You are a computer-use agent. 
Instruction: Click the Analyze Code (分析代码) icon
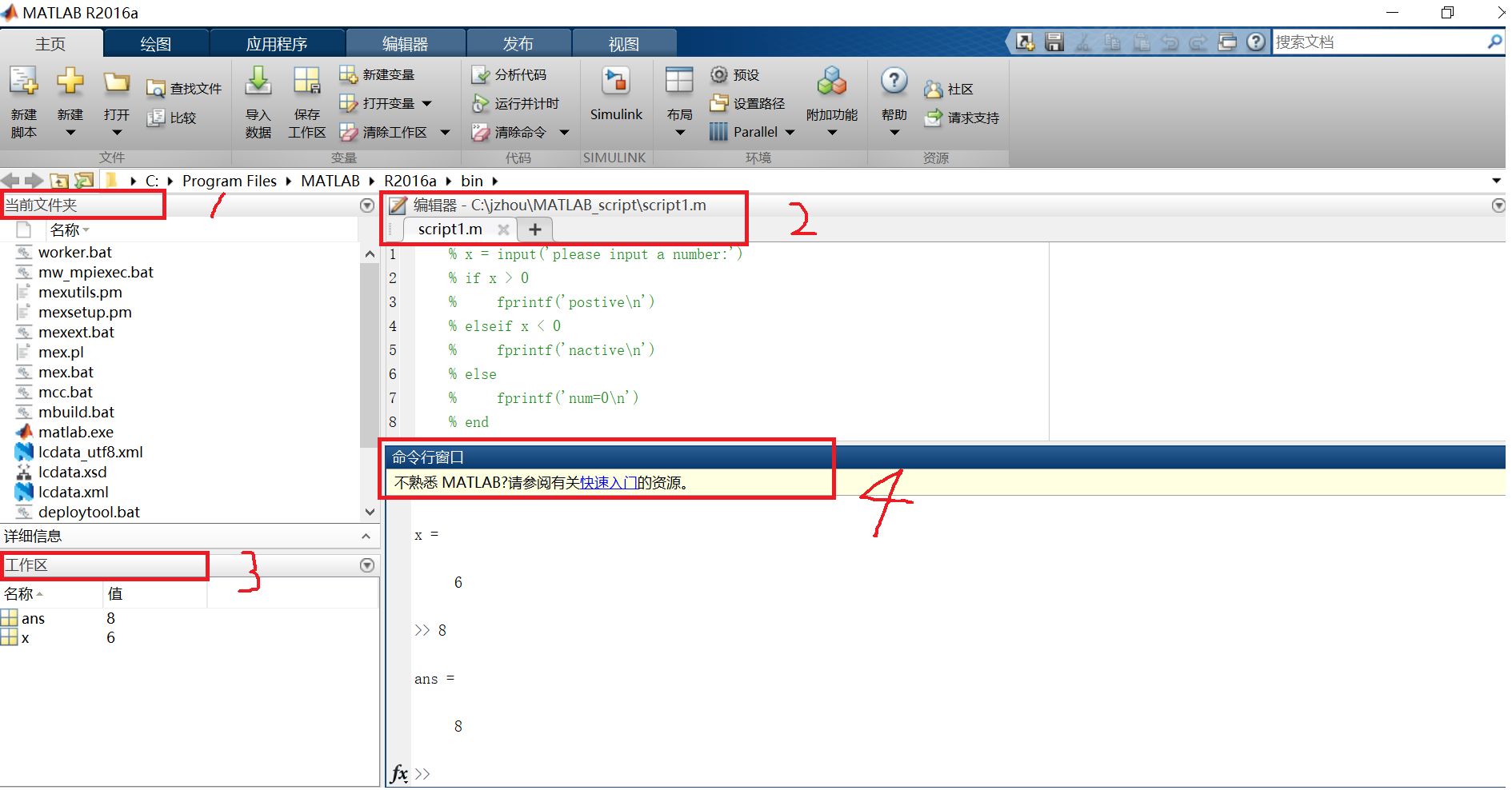[480, 74]
